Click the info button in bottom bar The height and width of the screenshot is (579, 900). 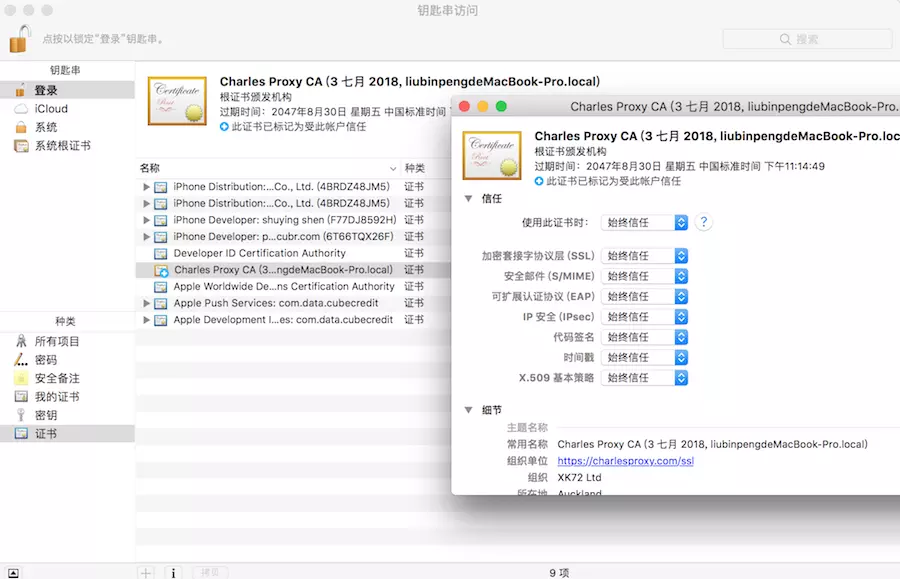[x=173, y=573]
